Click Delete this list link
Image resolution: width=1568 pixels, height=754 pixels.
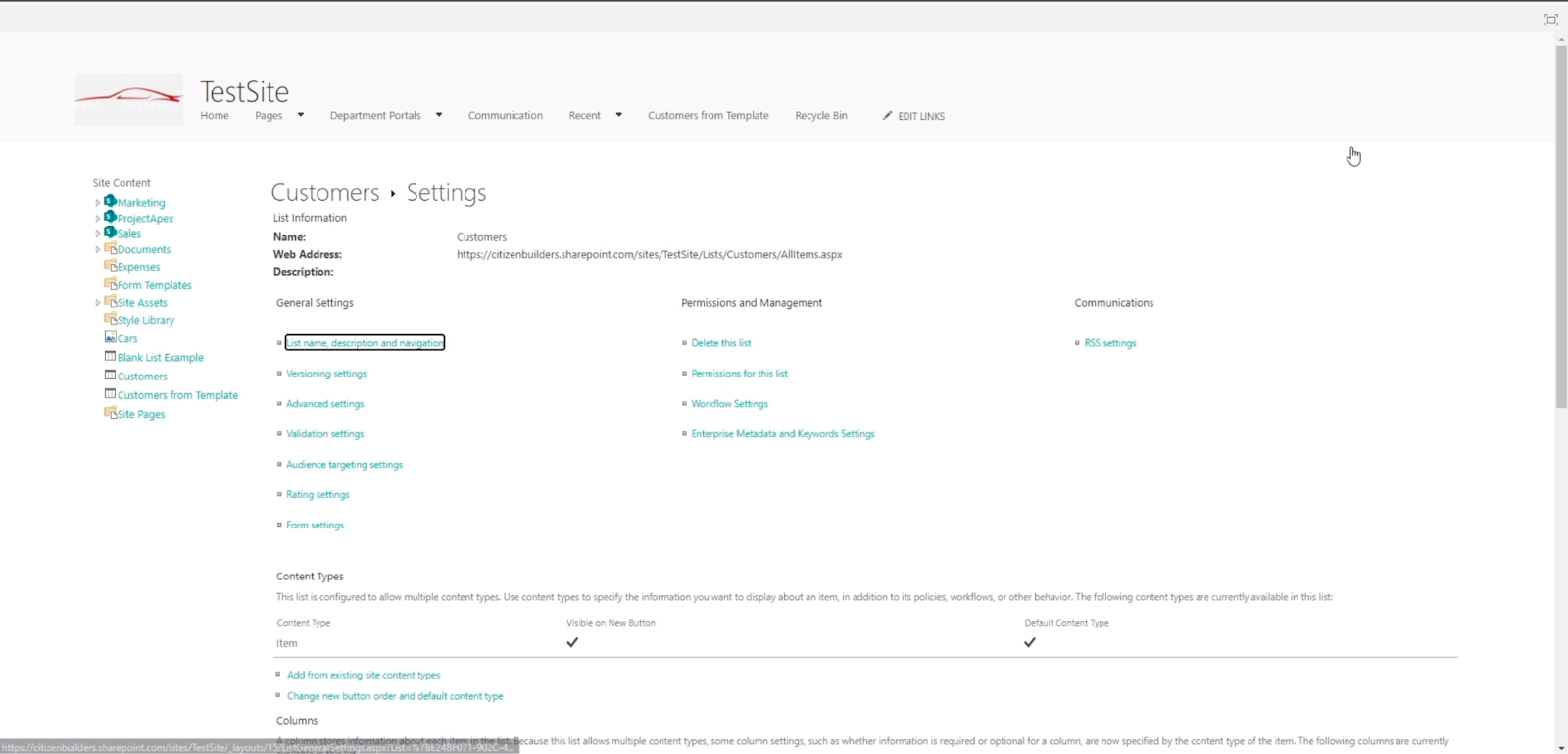click(x=721, y=343)
